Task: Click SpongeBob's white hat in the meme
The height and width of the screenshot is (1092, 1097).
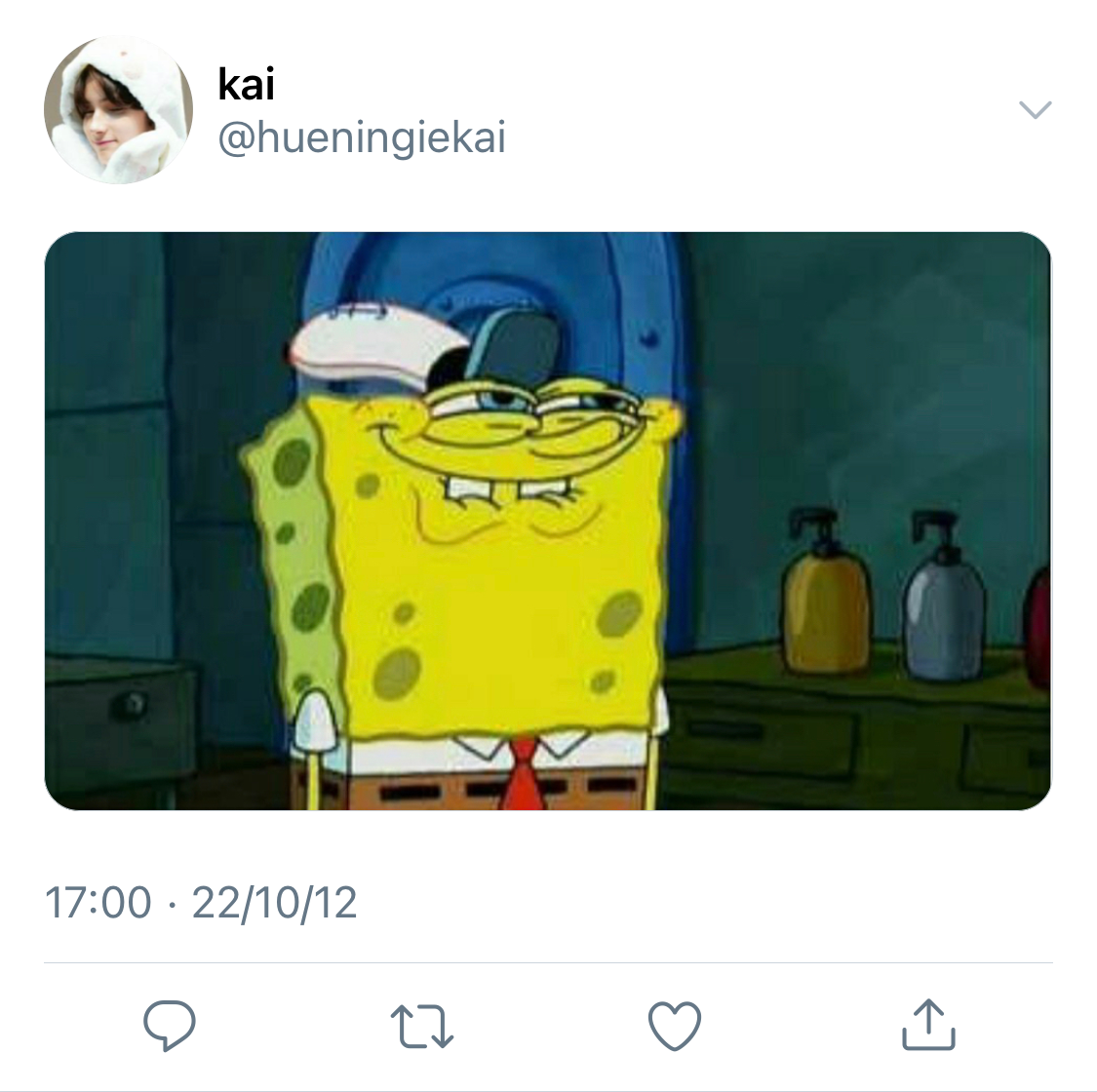Action: click(x=375, y=351)
